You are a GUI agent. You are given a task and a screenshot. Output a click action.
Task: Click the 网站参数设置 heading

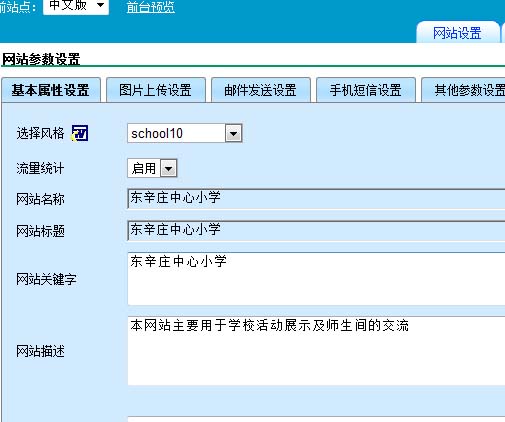tap(41, 59)
